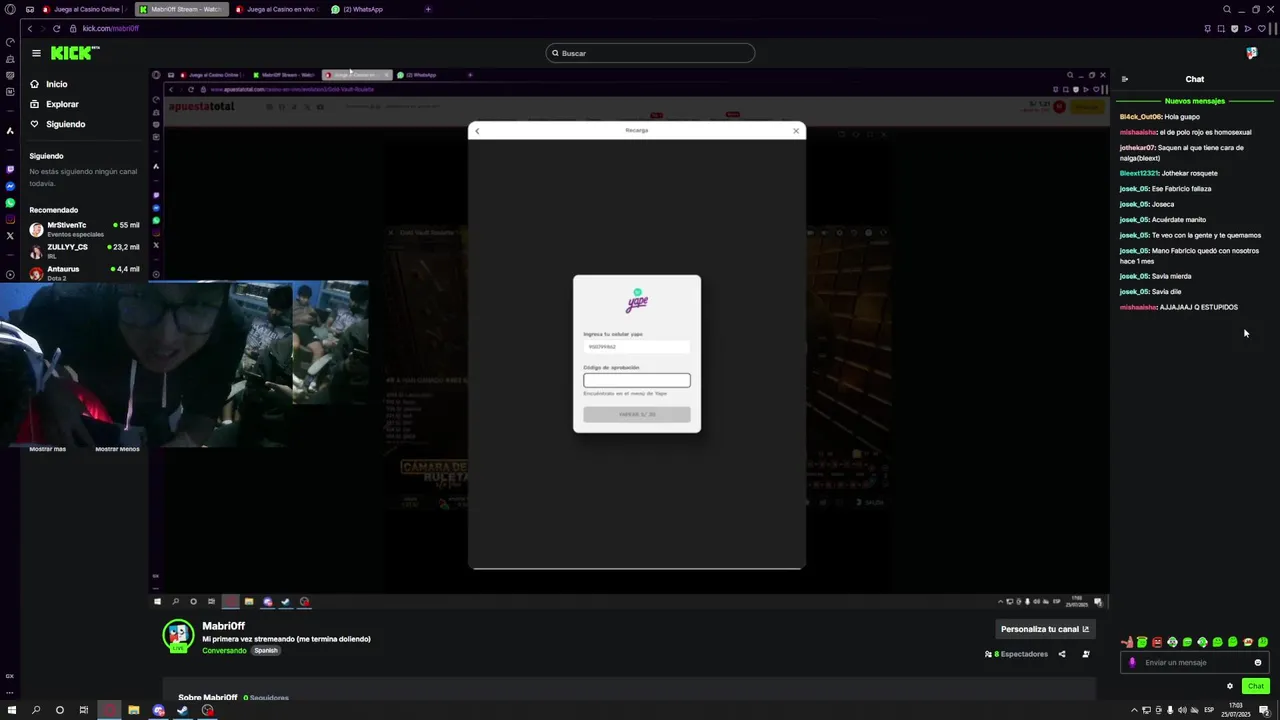Click the 8 Espectadores viewer count
The image size is (1280, 720).
(1016, 654)
